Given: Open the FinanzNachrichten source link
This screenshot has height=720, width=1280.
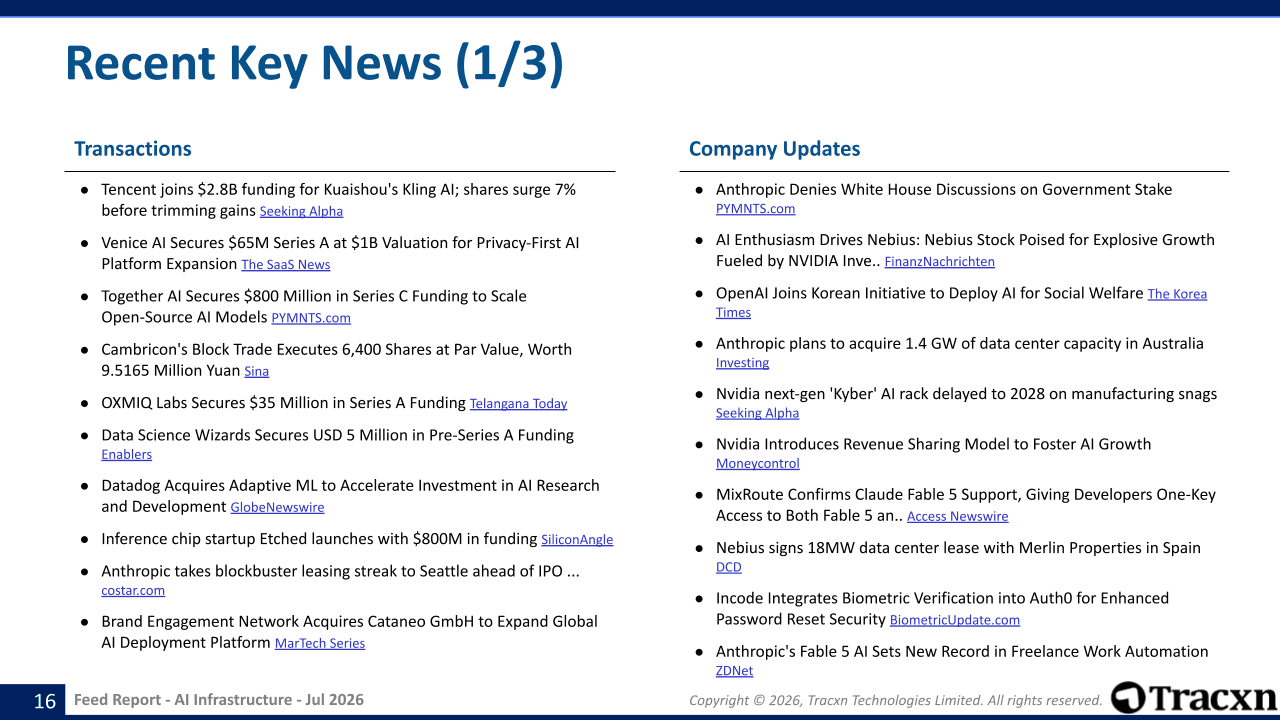Looking at the screenshot, I should [x=939, y=262].
